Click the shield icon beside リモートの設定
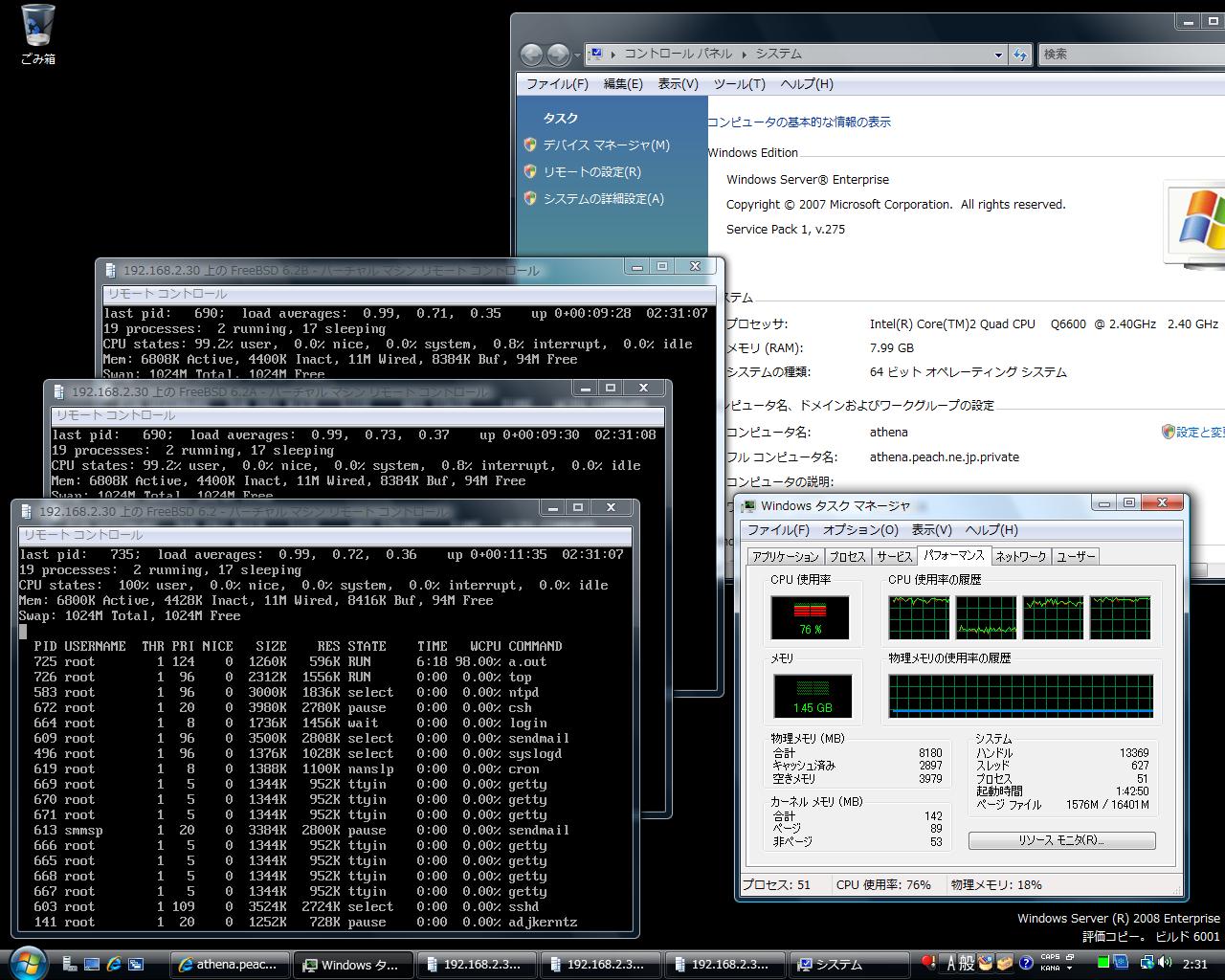Viewport: 1225px width, 980px height. [530, 171]
